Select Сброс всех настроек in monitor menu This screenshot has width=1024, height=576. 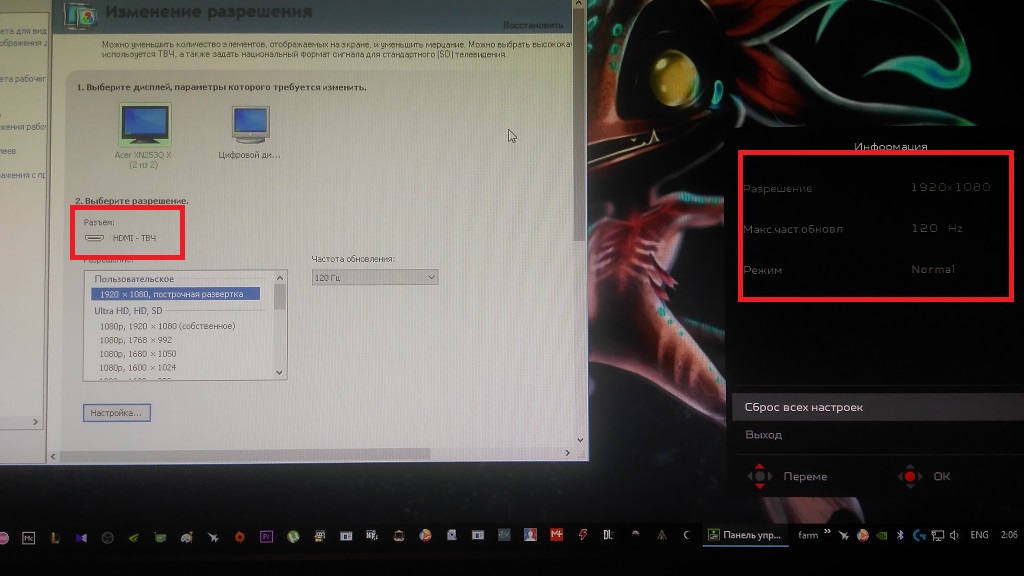[x=804, y=407]
